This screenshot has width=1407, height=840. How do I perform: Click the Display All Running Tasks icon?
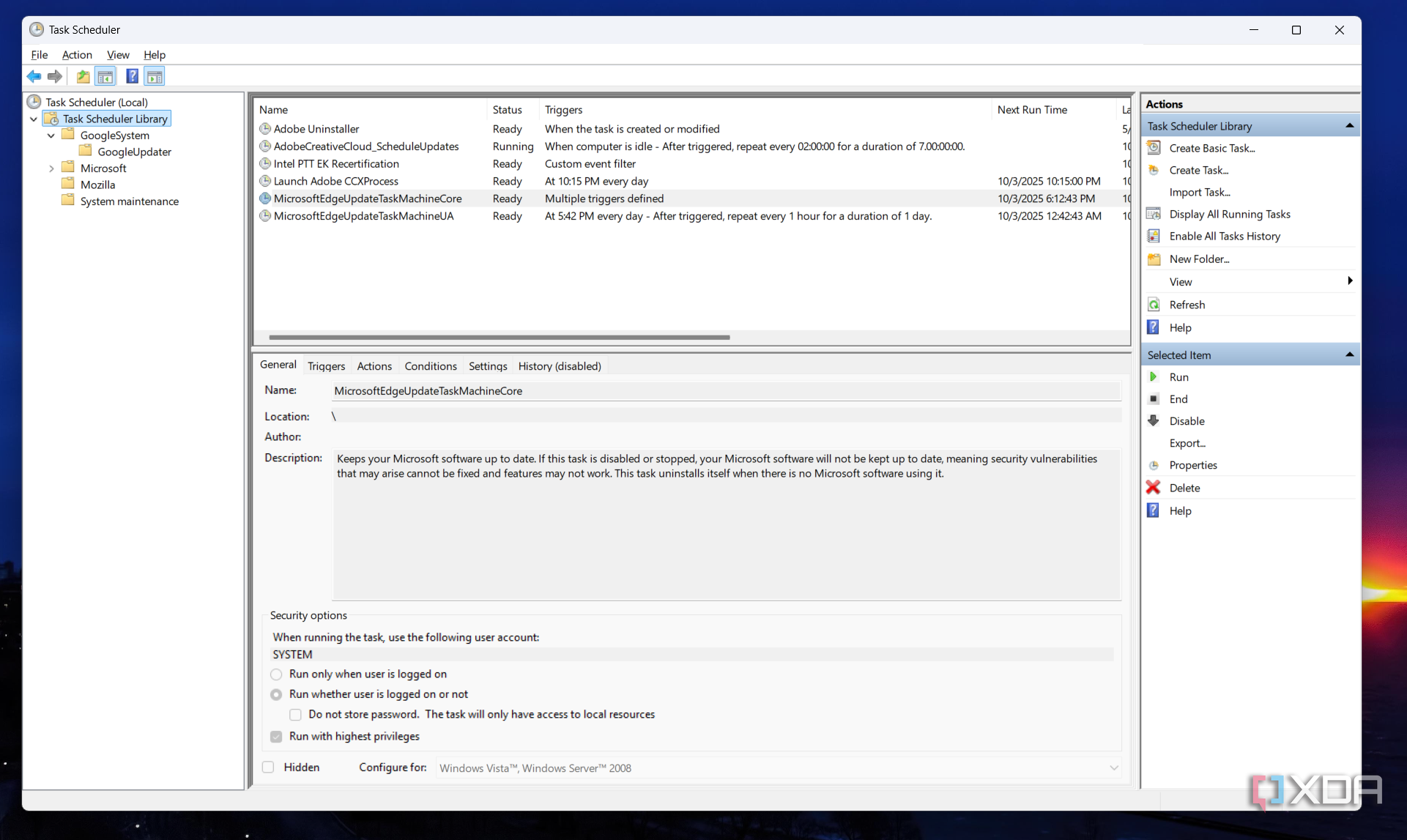click(x=1154, y=214)
